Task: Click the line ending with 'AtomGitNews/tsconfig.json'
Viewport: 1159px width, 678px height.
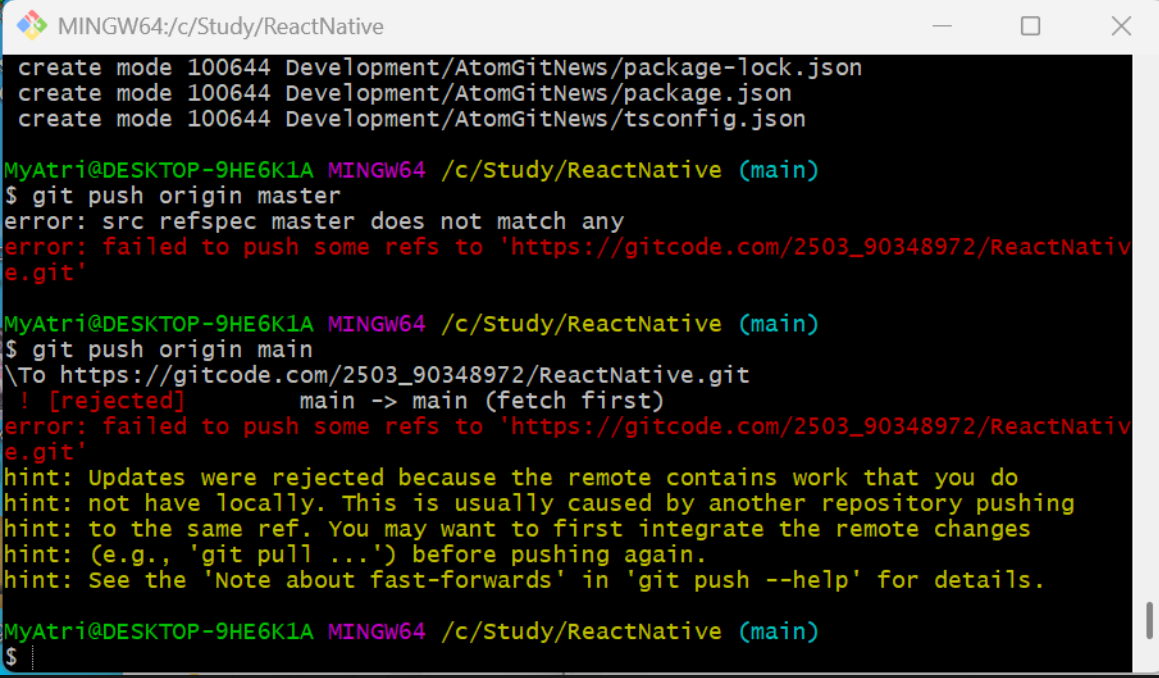Action: tap(412, 119)
